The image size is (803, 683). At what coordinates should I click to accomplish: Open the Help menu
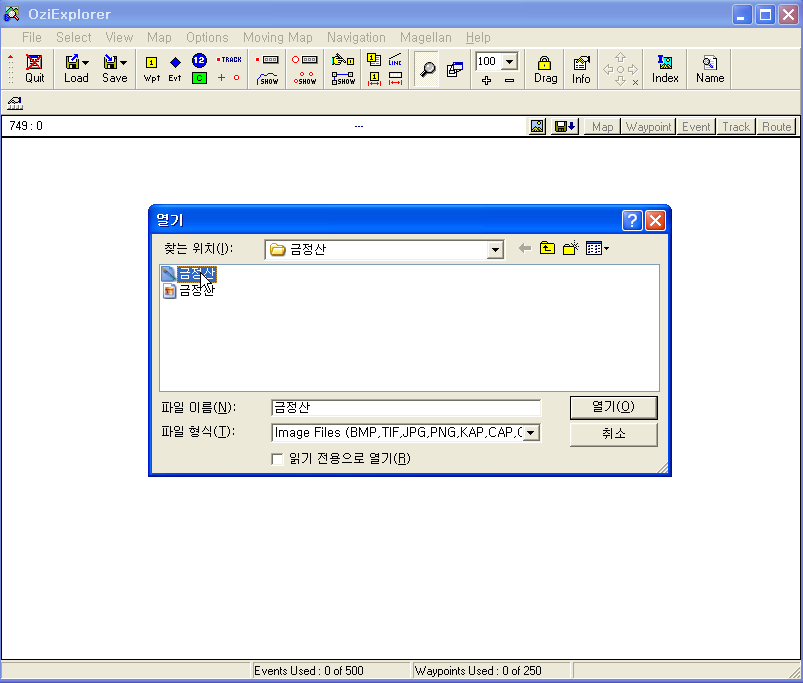click(x=478, y=37)
